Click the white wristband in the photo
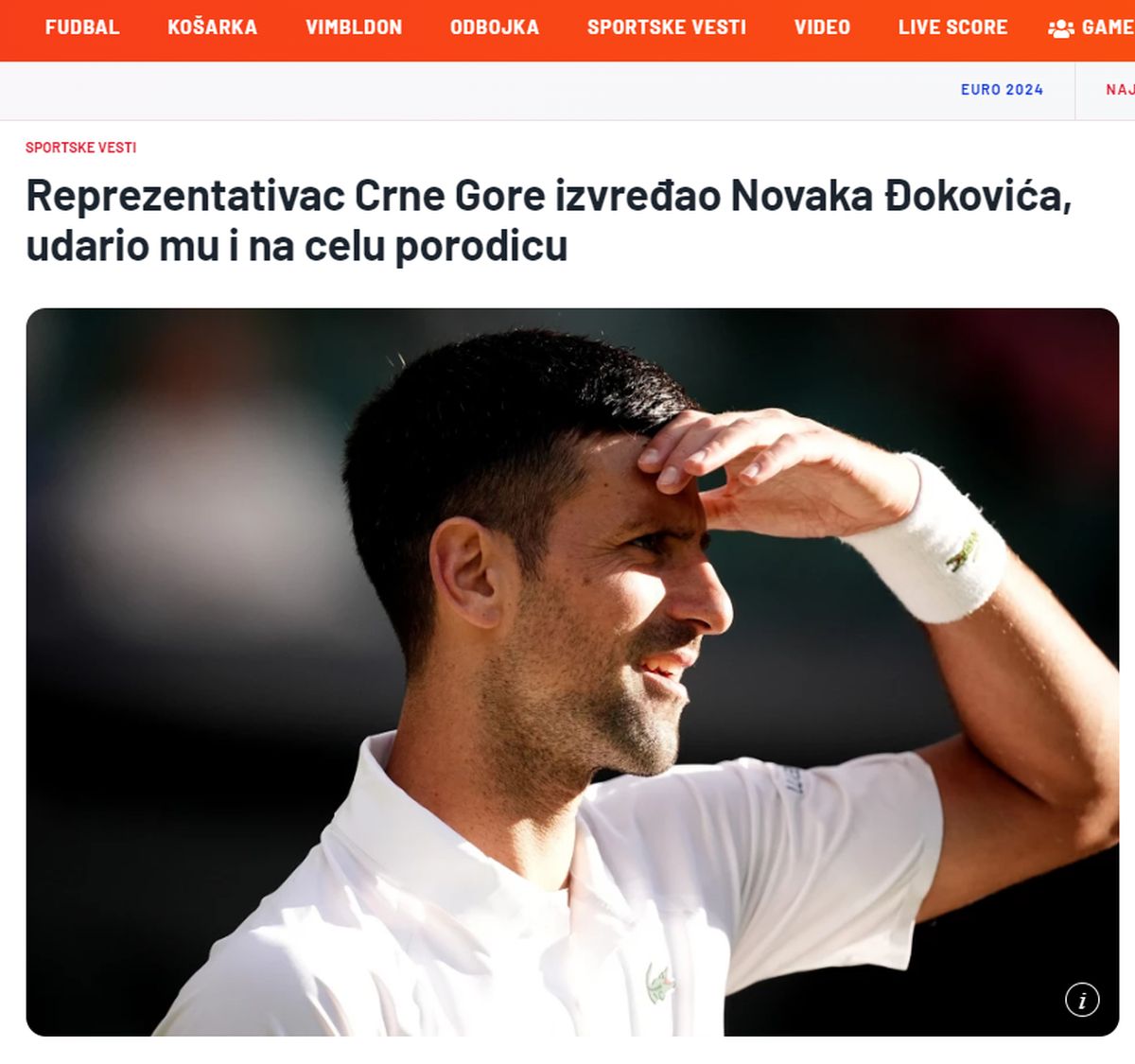Viewport: 1135px width, 1064px height. (x=932, y=541)
